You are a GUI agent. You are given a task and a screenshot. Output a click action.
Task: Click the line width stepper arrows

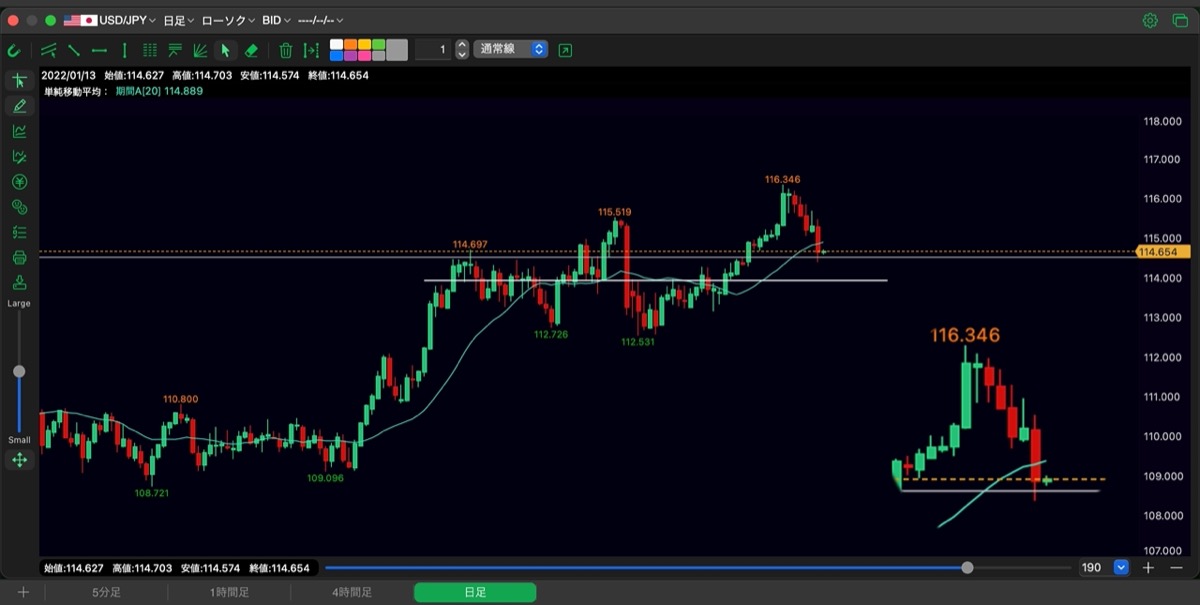click(461, 49)
